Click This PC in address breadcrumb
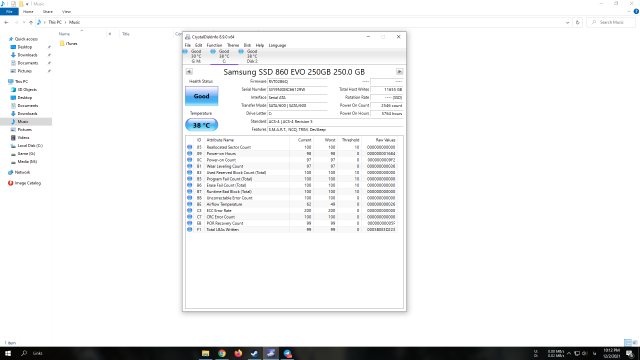Screen dimensions: 640x360 [55, 22]
